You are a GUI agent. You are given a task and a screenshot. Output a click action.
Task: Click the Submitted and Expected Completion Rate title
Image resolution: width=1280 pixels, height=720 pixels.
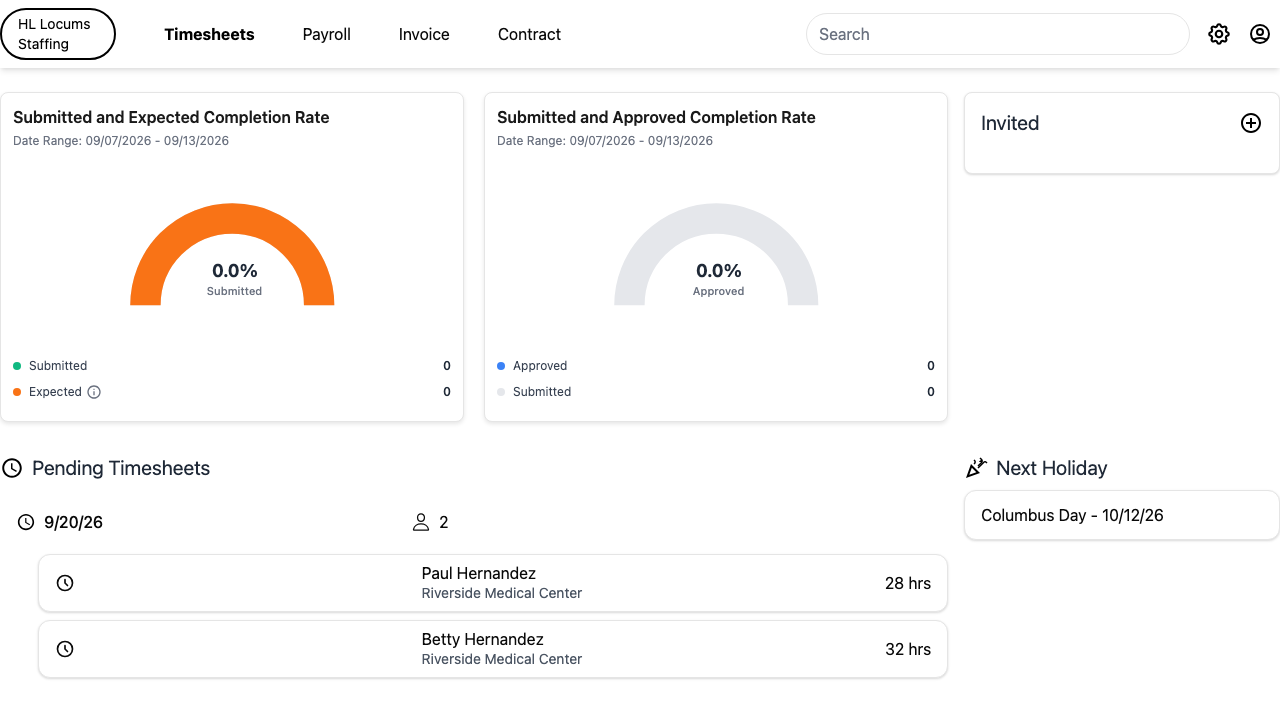coord(171,117)
